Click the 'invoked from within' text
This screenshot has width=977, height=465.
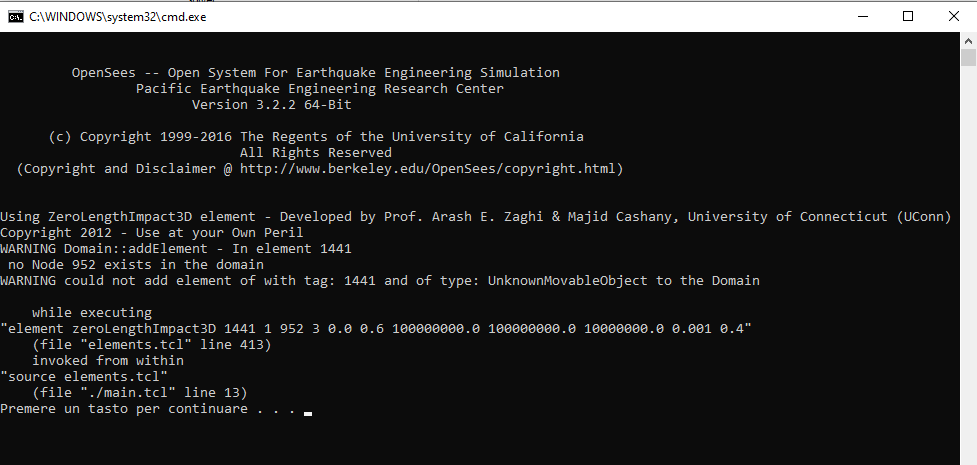108,360
